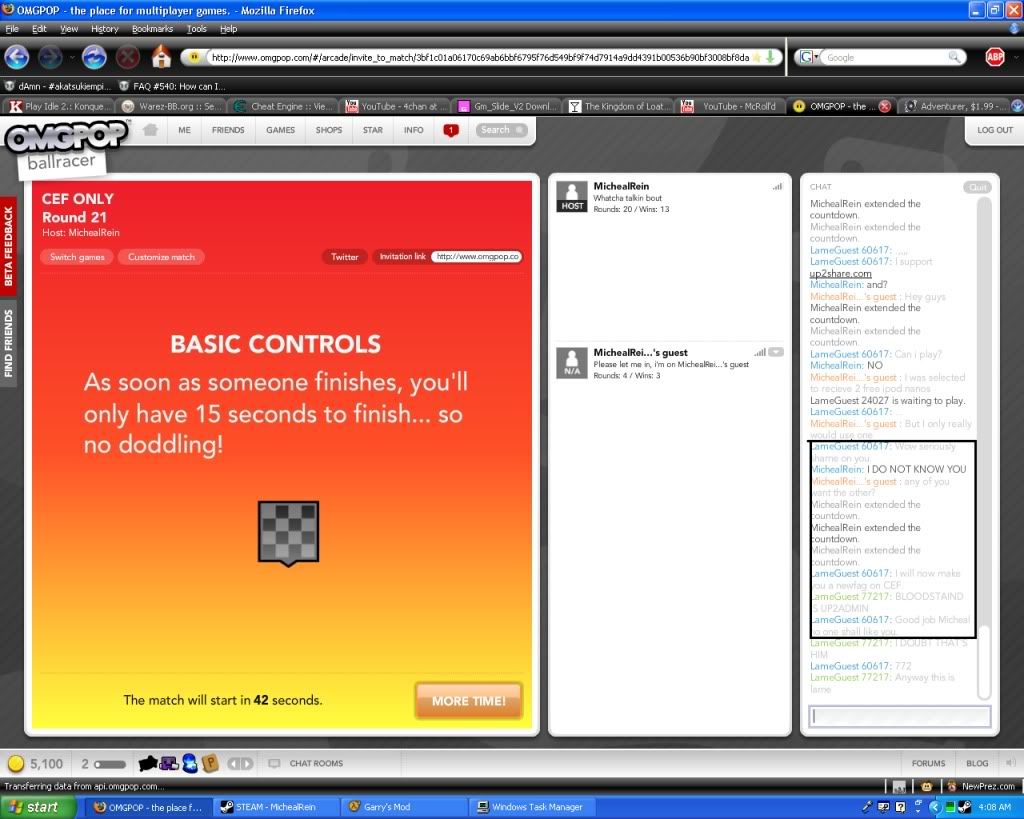Click the OMGPOP home icon

click(150, 130)
